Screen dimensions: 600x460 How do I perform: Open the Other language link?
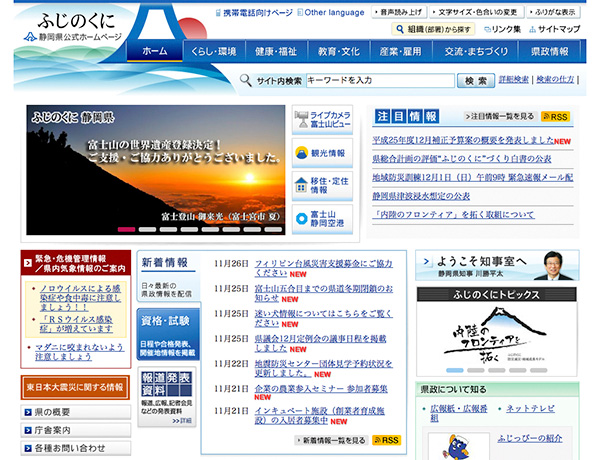pyautogui.click(x=332, y=12)
